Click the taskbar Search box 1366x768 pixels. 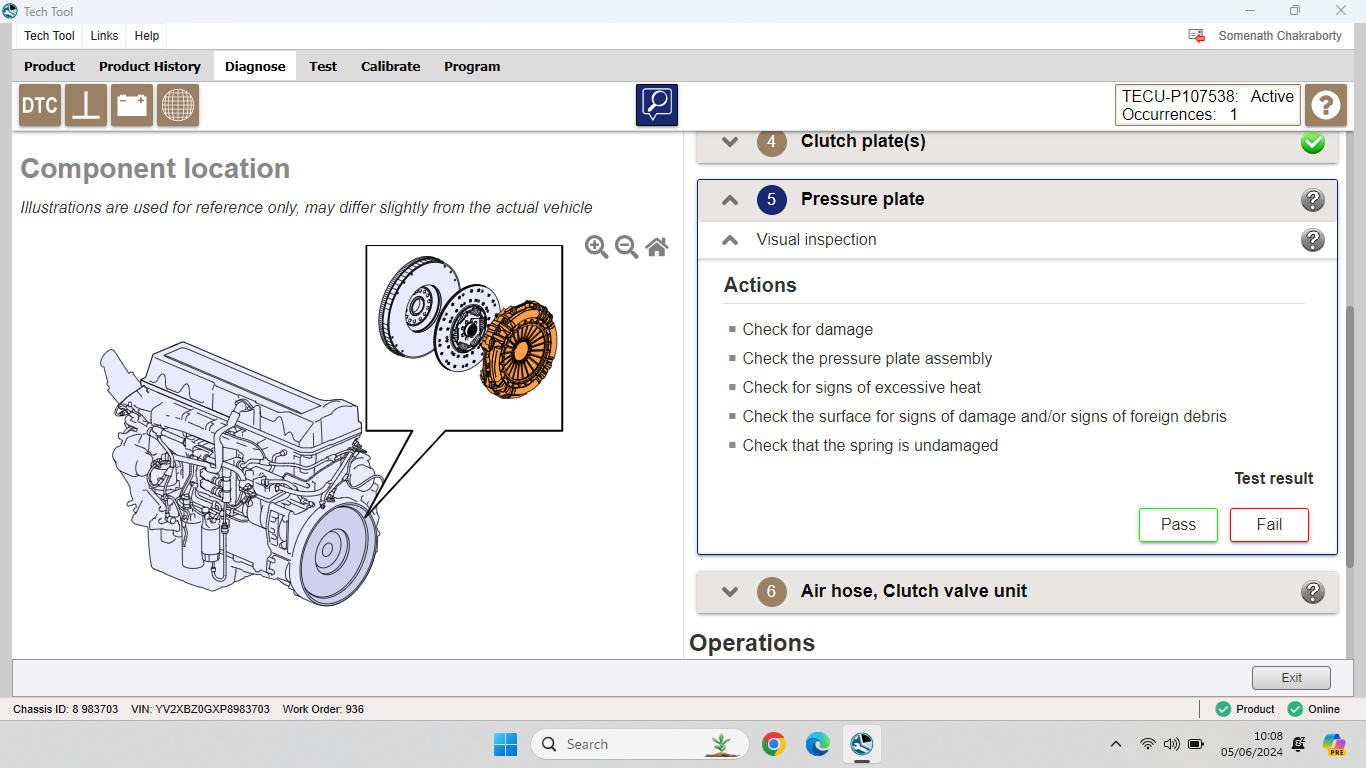pos(638,744)
